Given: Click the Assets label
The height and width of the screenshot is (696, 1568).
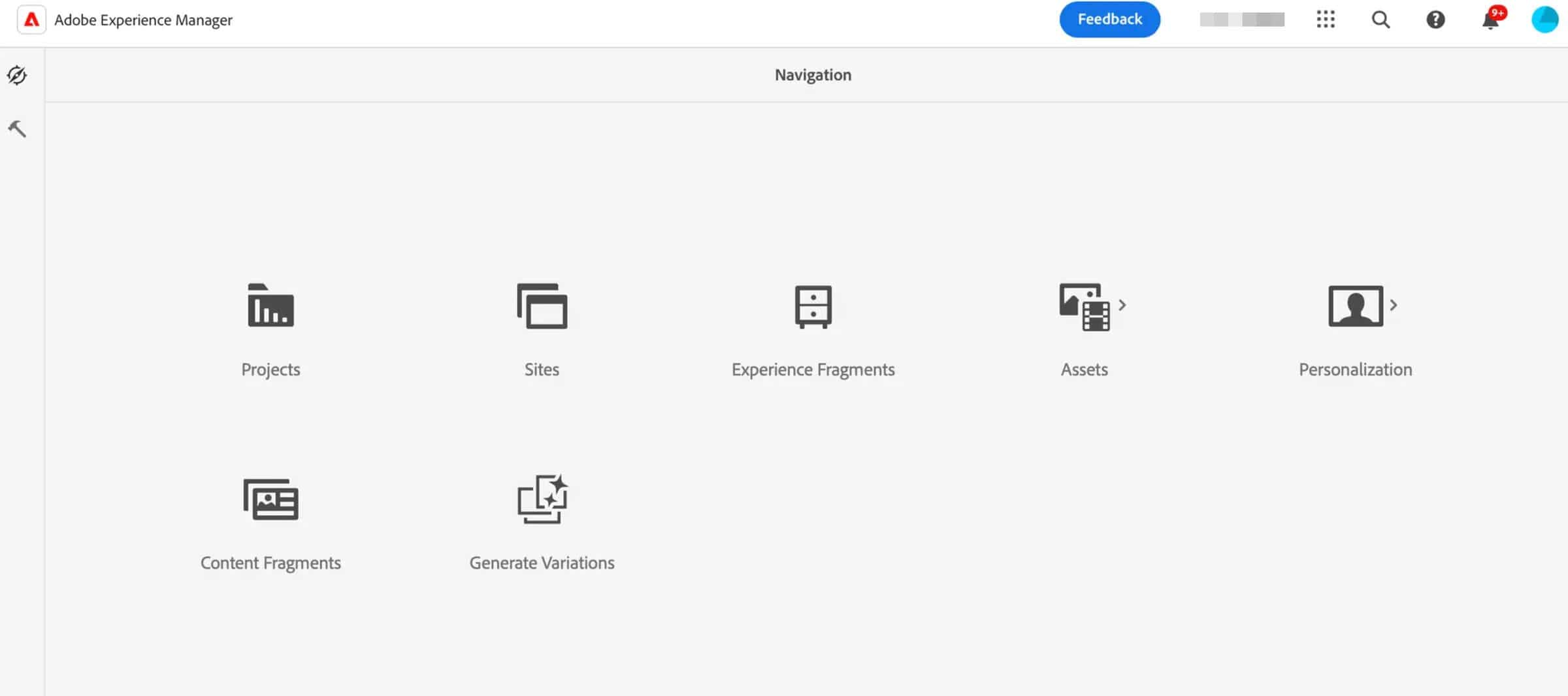Looking at the screenshot, I should [x=1084, y=370].
